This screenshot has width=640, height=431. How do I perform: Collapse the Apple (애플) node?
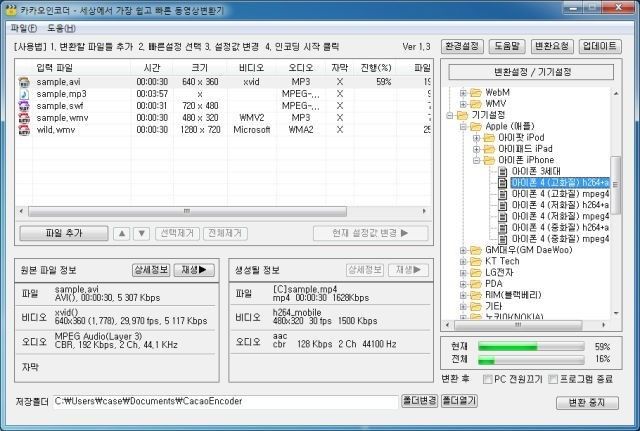pyautogui.click(x=463, y=127)
